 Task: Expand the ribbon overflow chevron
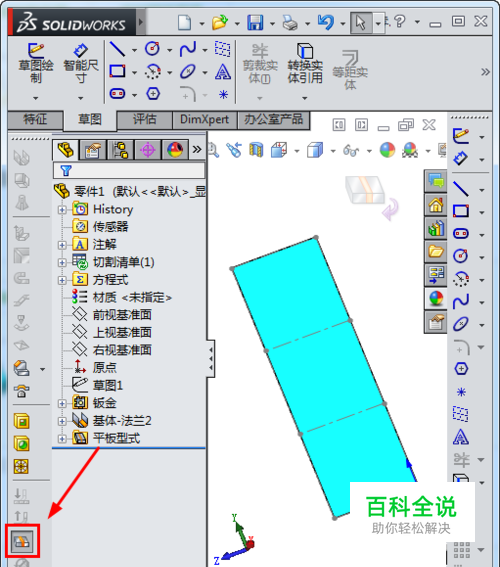(x=485, y=72)
